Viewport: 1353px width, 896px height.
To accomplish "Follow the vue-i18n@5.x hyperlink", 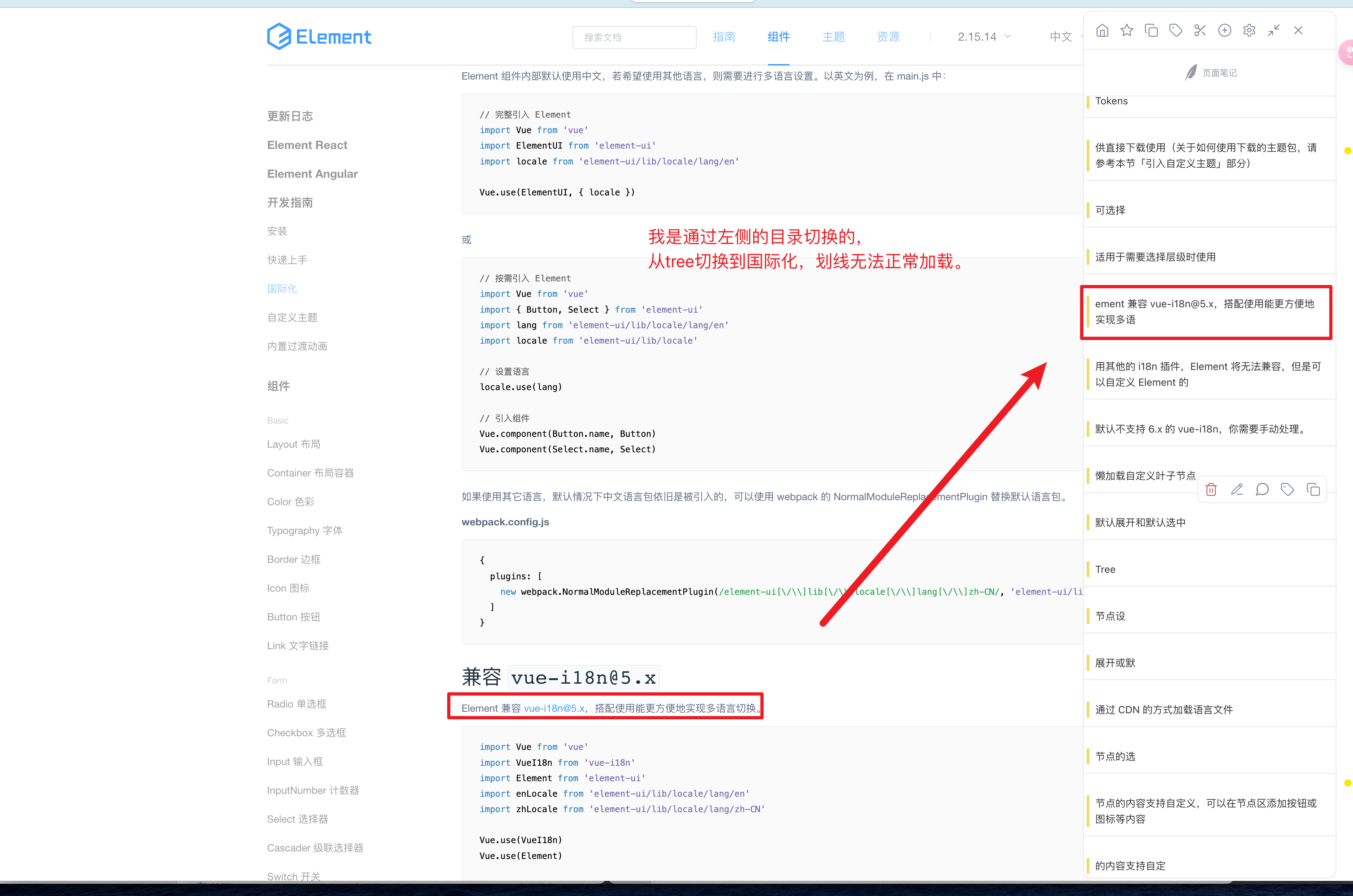I will 554,709.
